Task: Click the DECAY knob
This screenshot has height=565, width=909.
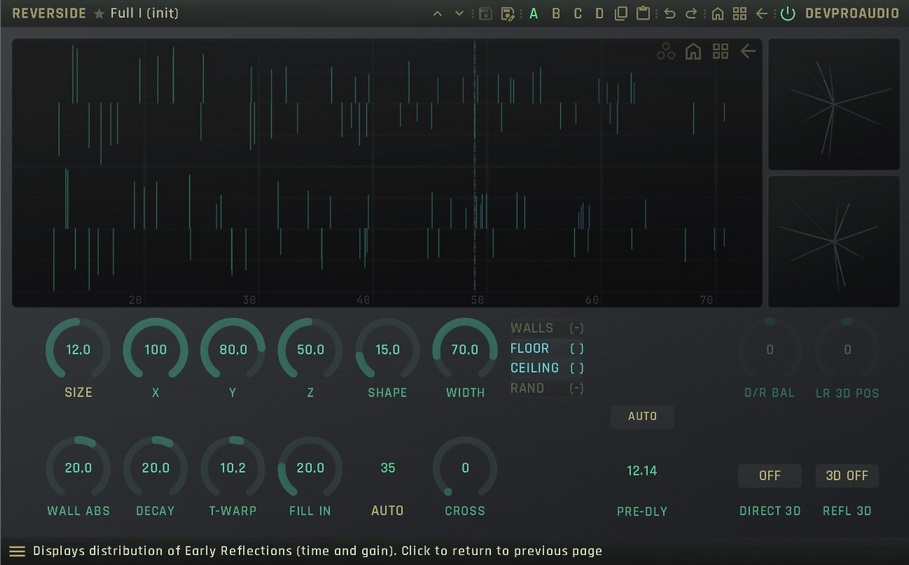Action: point(155,468)
